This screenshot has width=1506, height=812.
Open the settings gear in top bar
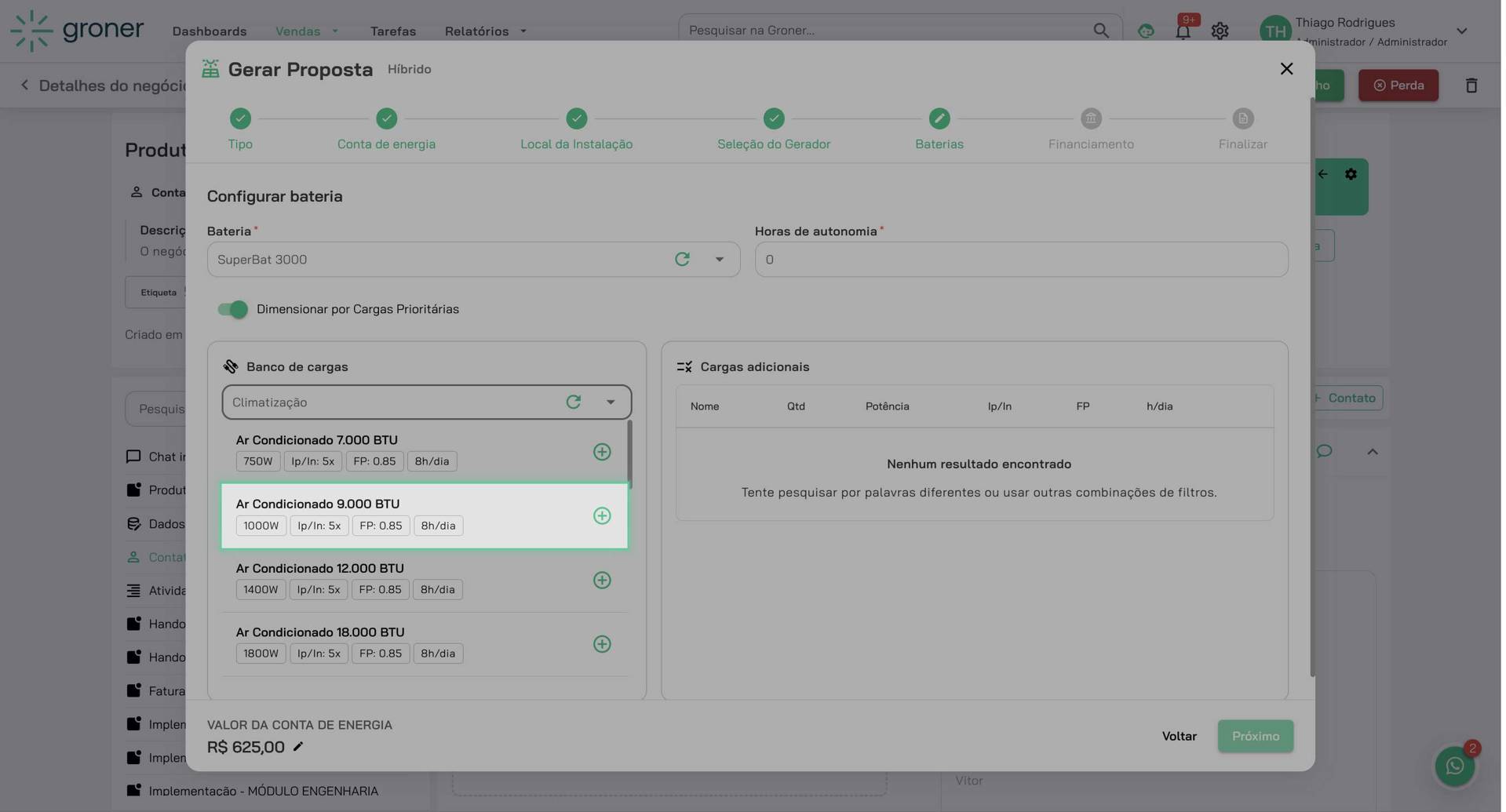1219,31
